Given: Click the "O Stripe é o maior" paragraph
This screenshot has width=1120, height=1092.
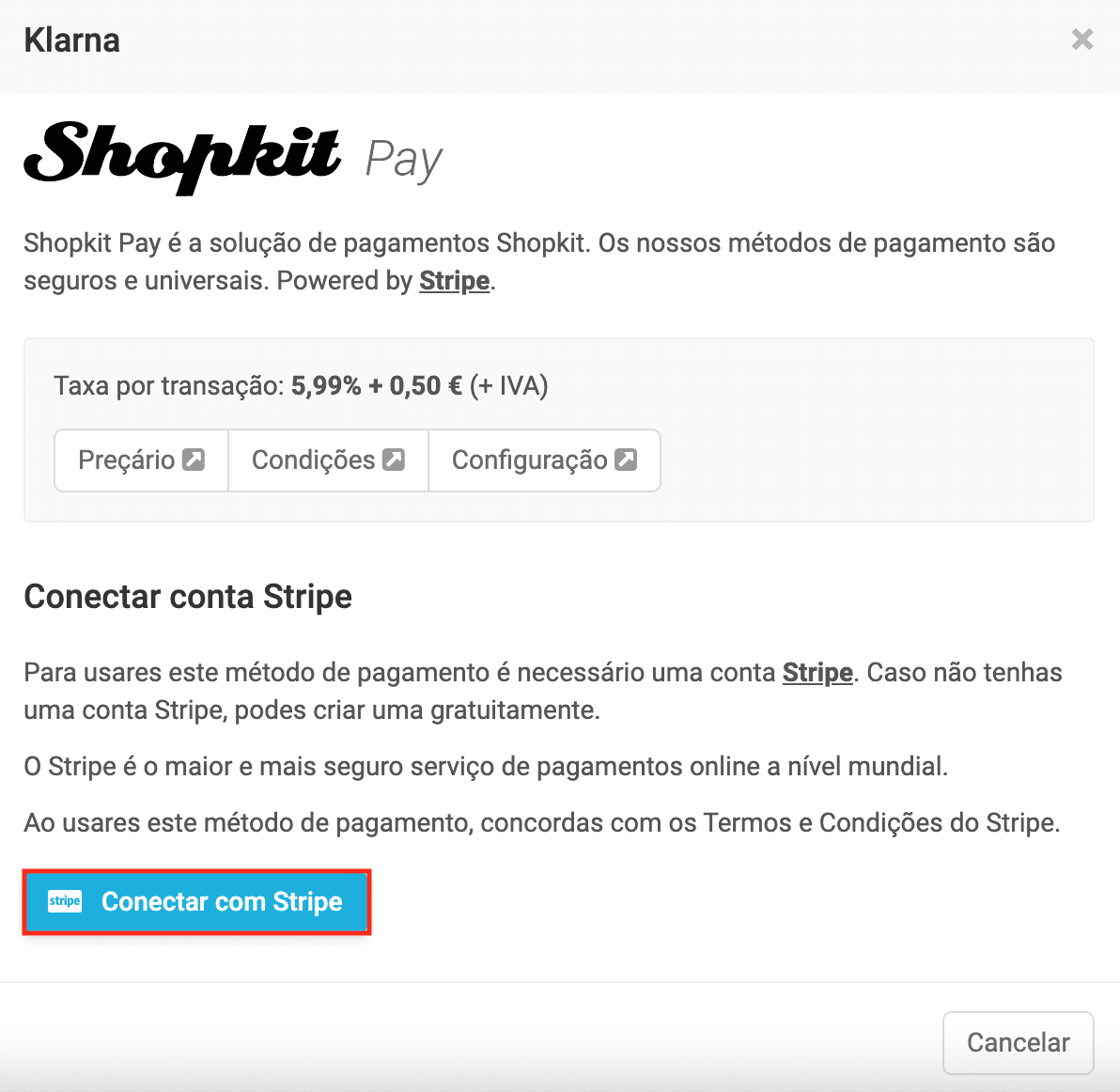Looking at the screenshot, I should [x=485, y=767].
